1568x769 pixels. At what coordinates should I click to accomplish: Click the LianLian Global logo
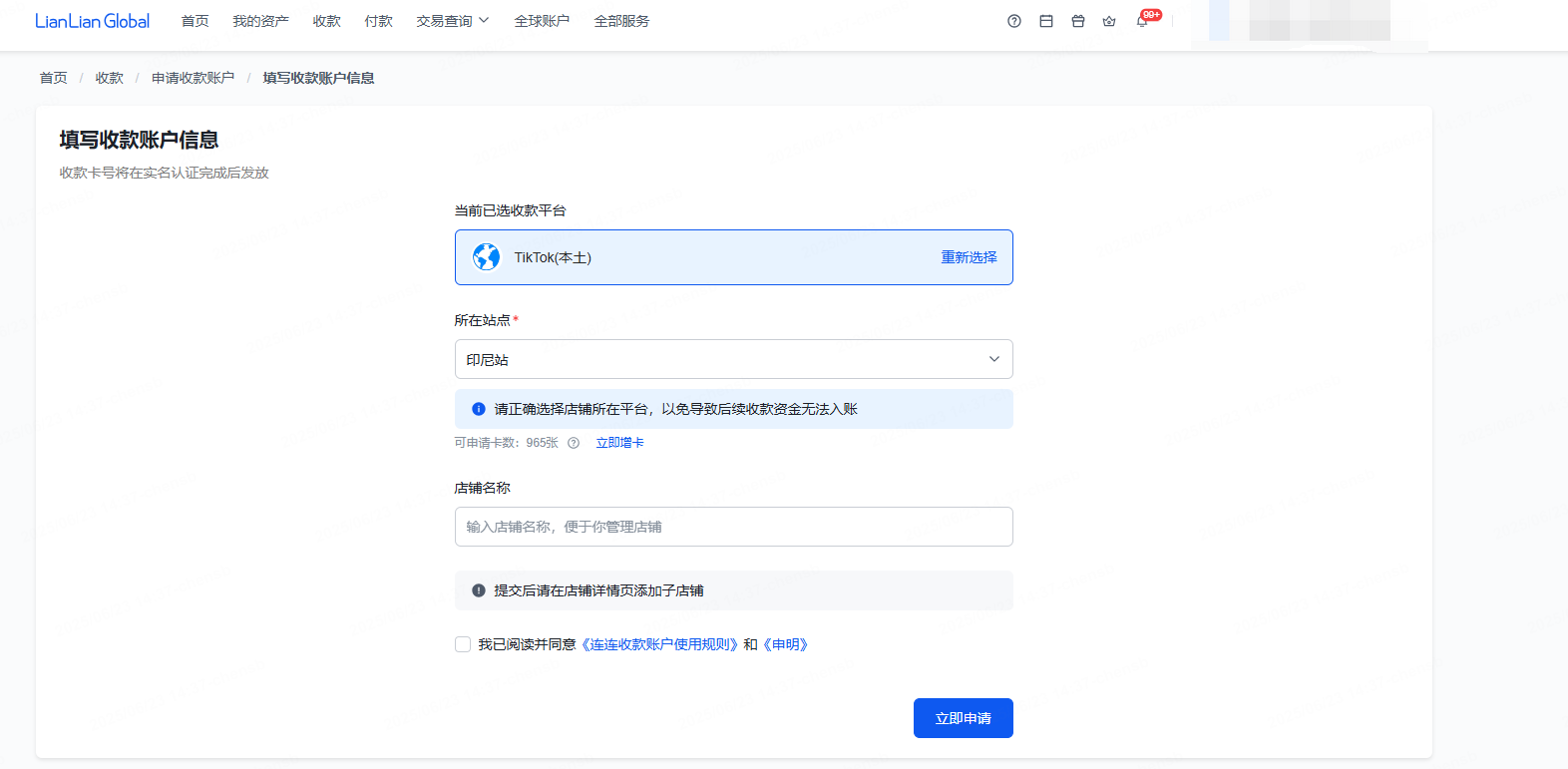tap(92, 21)
